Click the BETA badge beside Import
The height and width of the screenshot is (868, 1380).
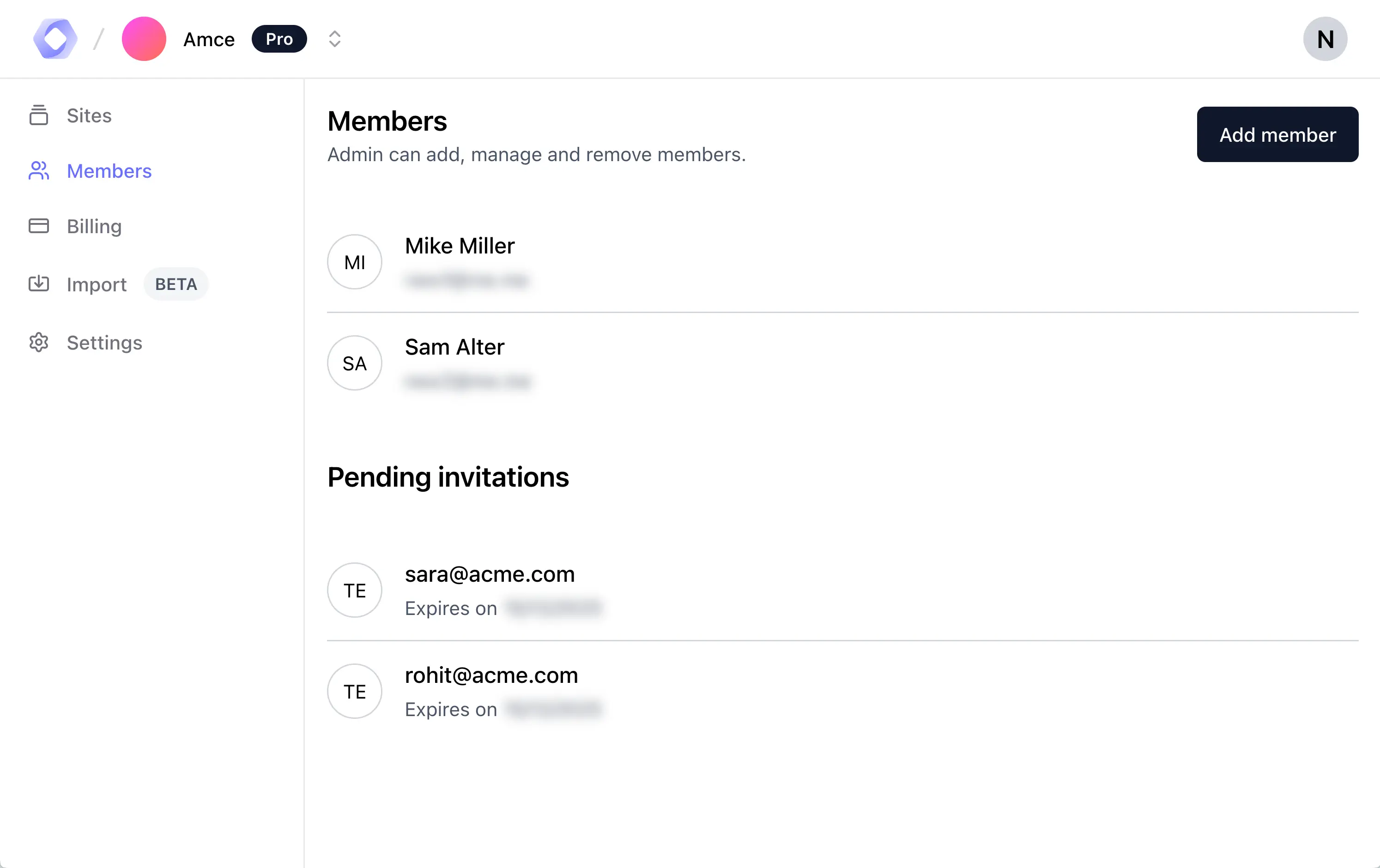(x=176, y=284)
